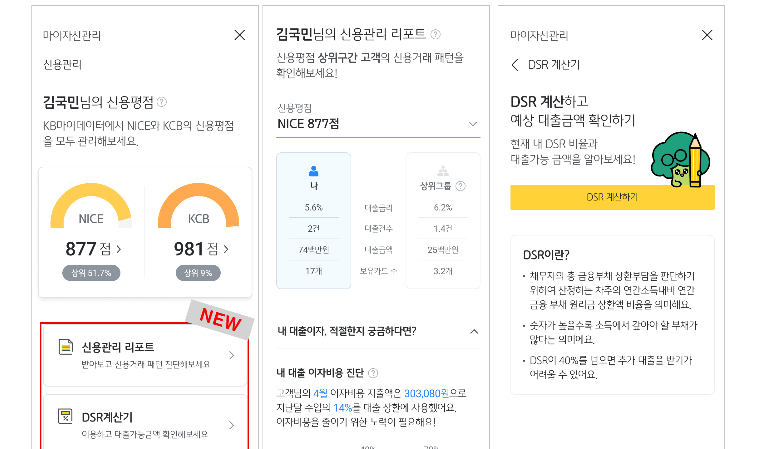Click the DSR계산기 calculator icon
This screenshot has width=760, height=449.
[x=65, y=416]
